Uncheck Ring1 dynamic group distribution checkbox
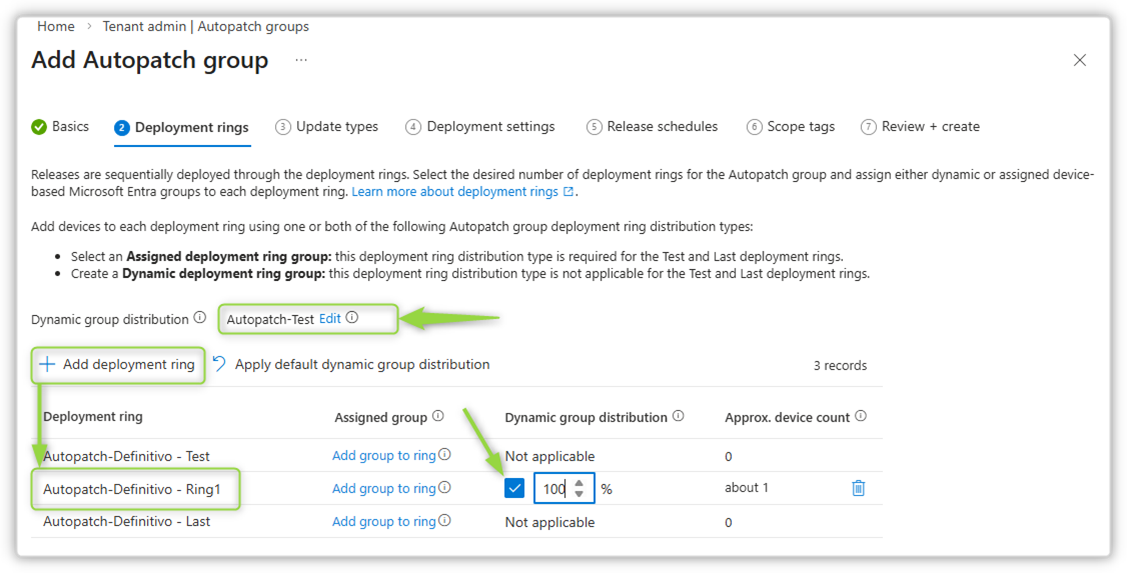Image resolution: width=1127 pixels, height=573 pixels. pyautogui.click(x=514, y=489)
